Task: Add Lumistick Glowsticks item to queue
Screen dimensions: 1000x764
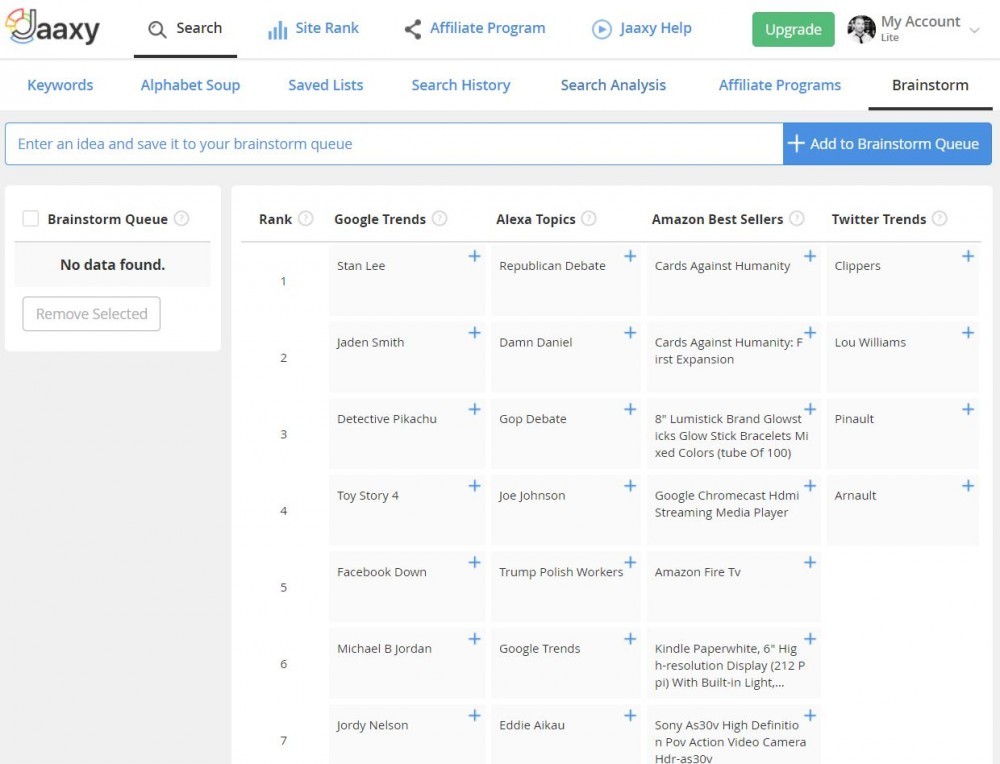Action: [810, 409]
